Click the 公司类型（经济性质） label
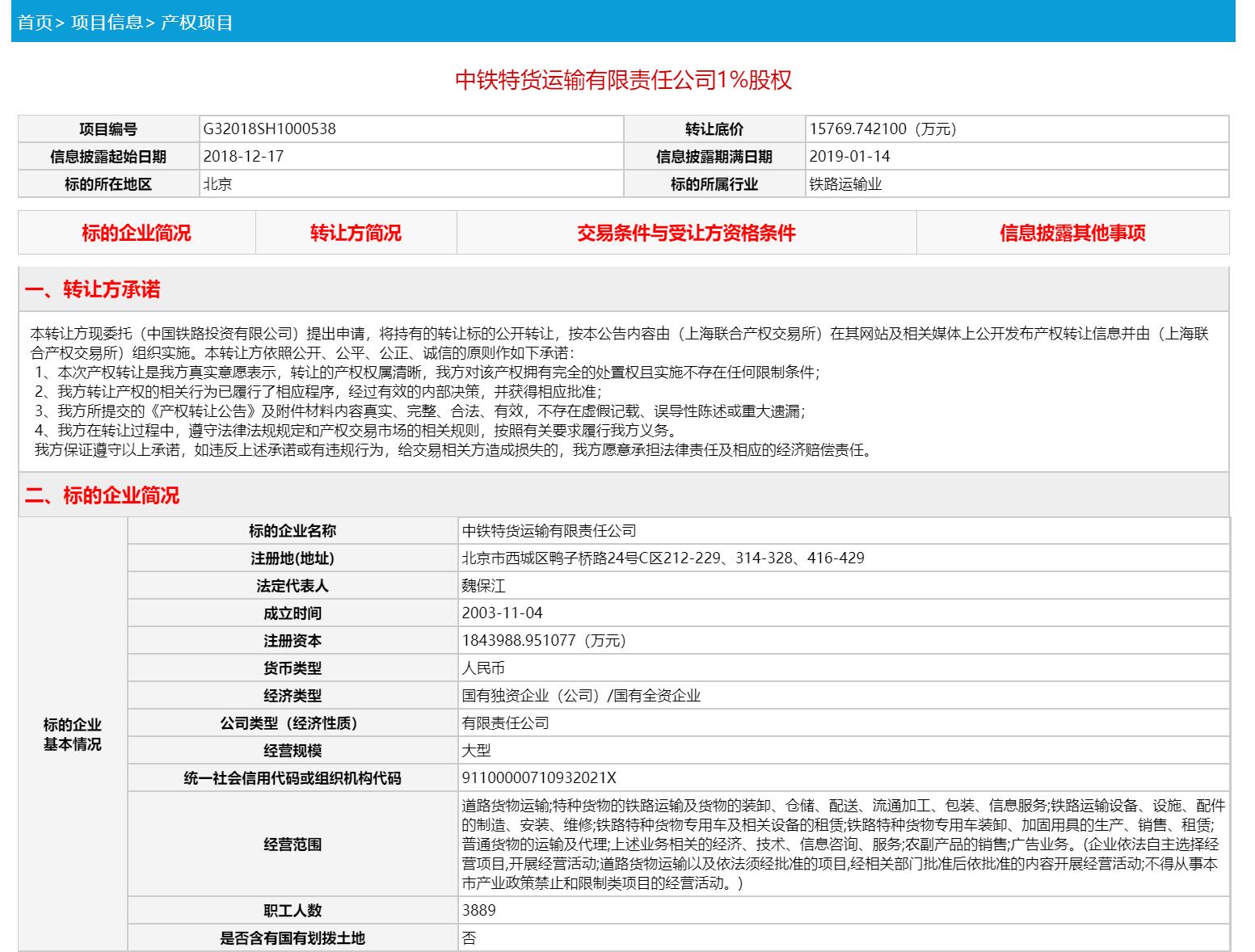Viewport: 1255px width, 952px height. (x=293, y=723)
